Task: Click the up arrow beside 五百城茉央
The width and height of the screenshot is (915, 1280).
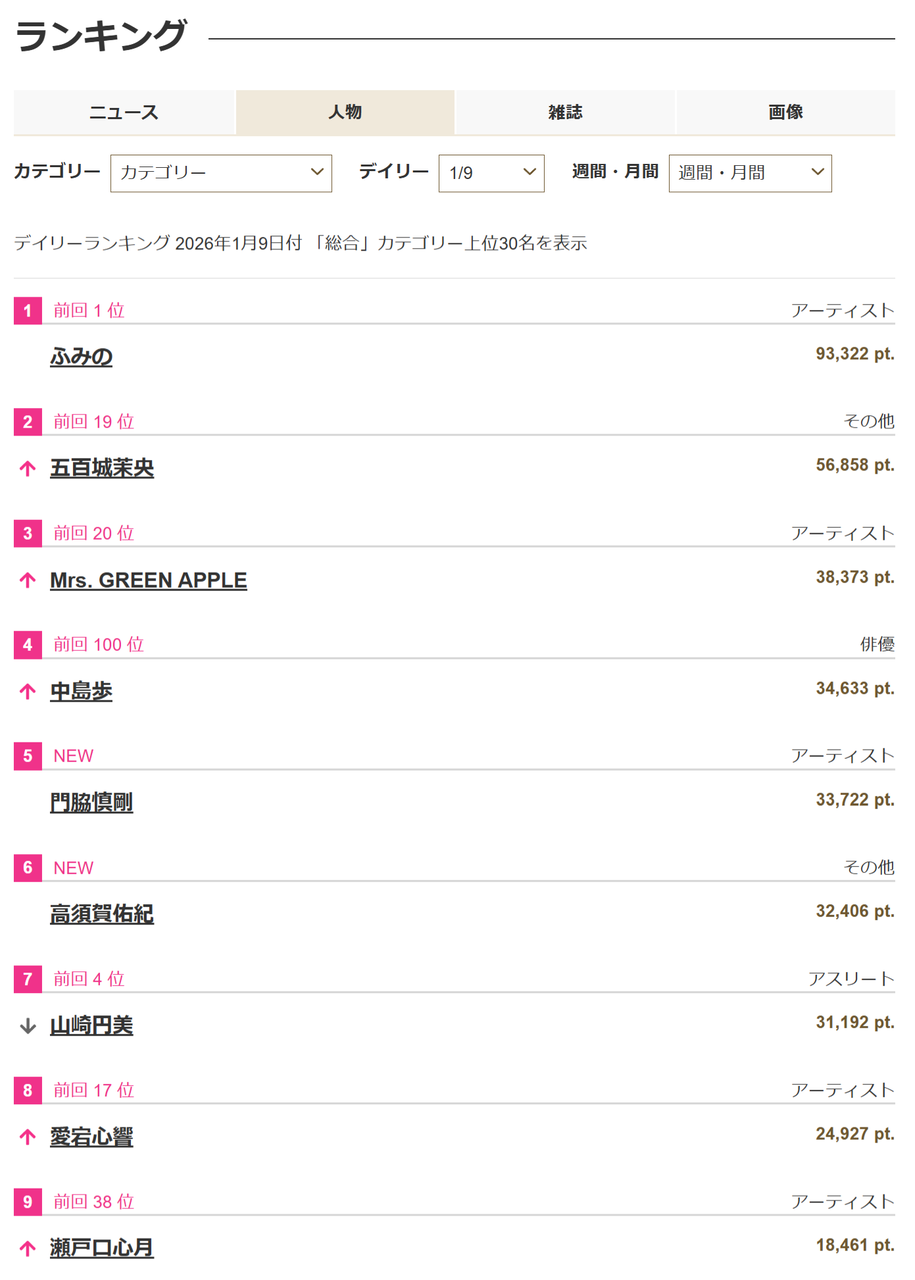Action: click(28, 469)
